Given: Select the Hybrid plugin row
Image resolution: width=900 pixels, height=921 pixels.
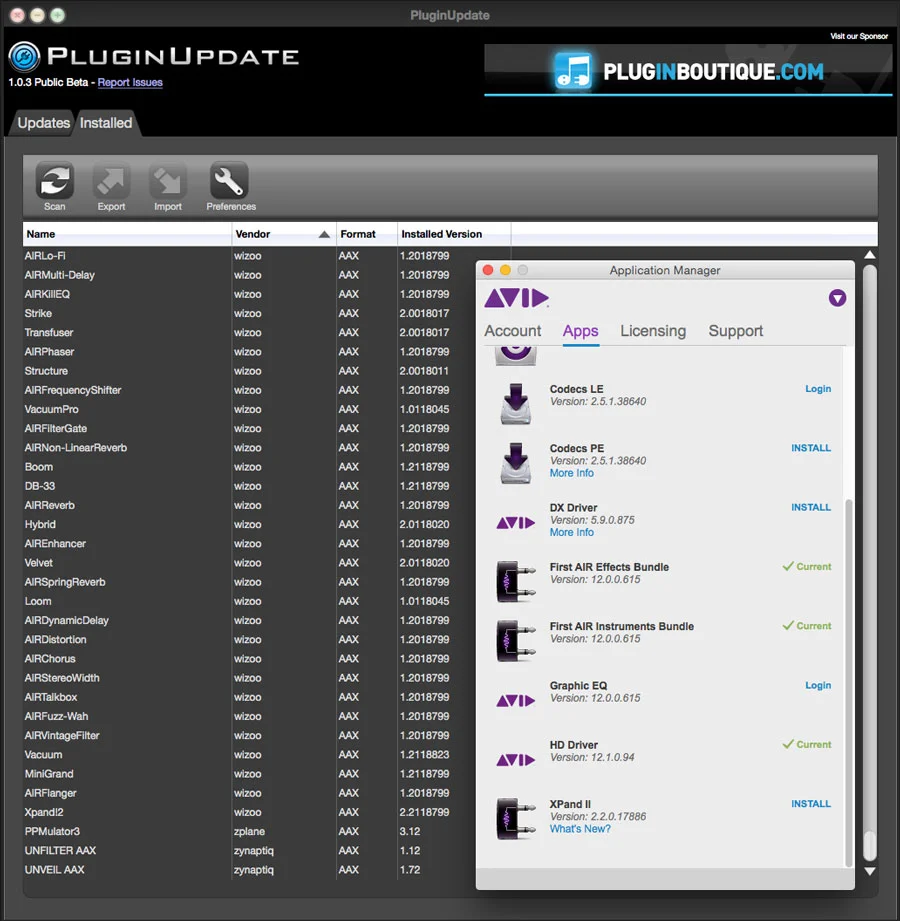Looking at the screenshot, I should tap(248, 525).
